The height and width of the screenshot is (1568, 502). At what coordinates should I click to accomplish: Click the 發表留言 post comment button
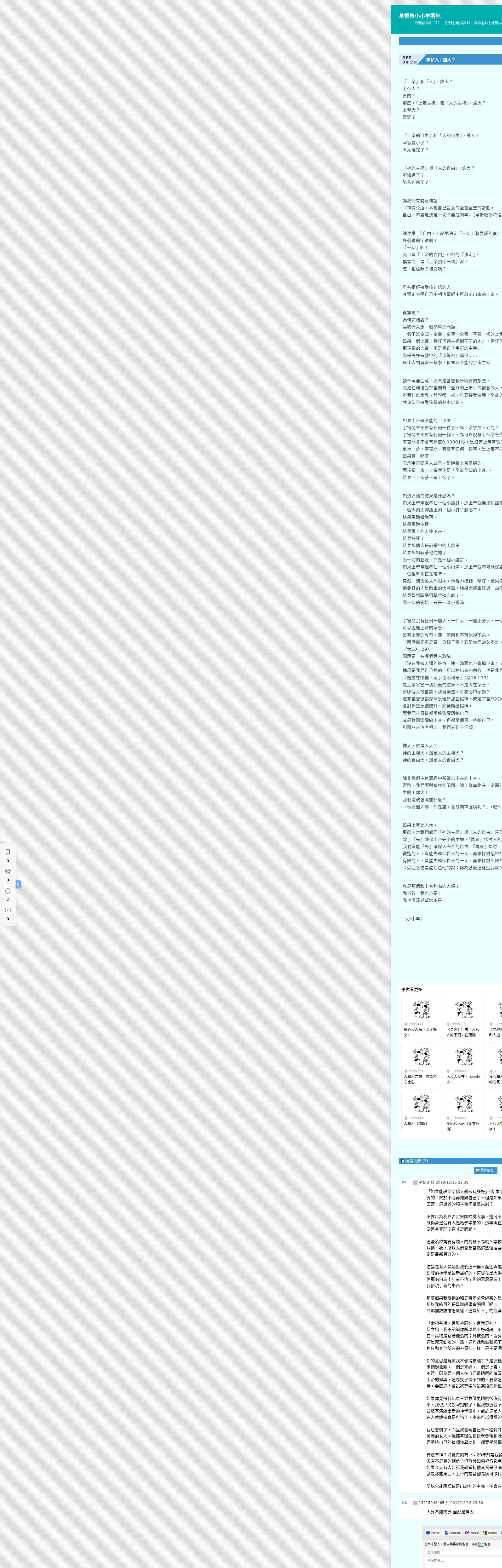pyautogui.click(x=485, y=1170)
